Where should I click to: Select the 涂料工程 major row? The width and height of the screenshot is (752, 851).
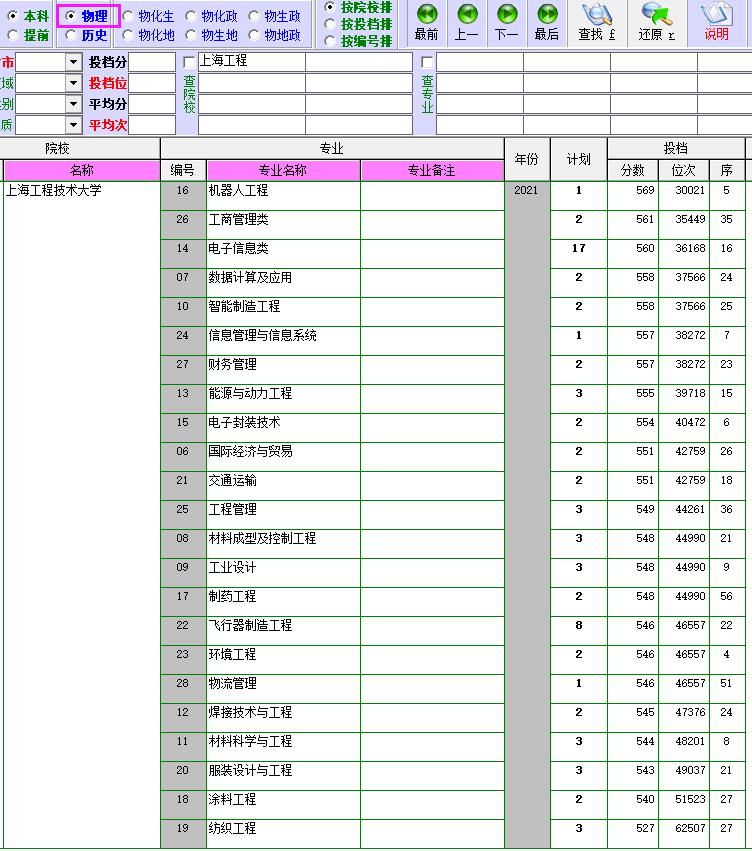(x=283, y=805)
